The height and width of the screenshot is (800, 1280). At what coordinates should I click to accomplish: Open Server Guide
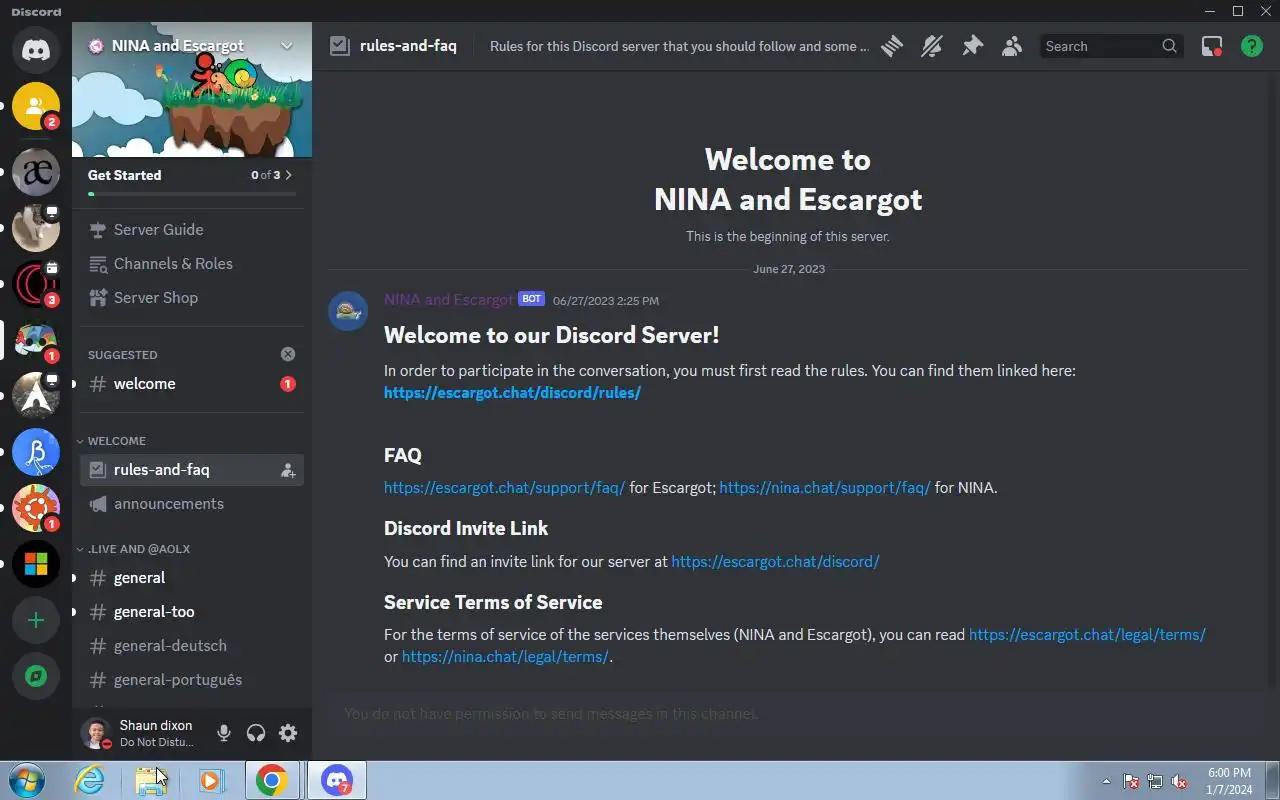(x=192, y=230)
